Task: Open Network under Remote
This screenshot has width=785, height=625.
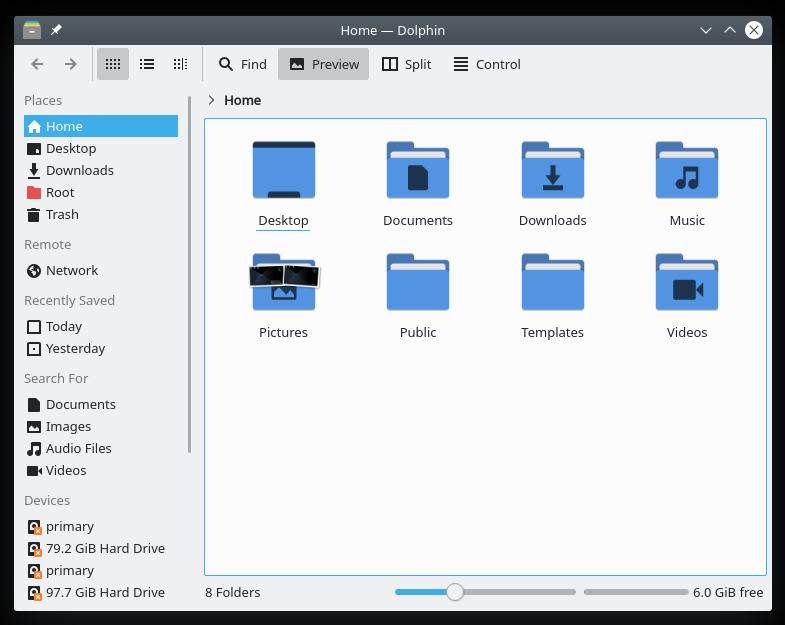Action: [x=71, y=270]
